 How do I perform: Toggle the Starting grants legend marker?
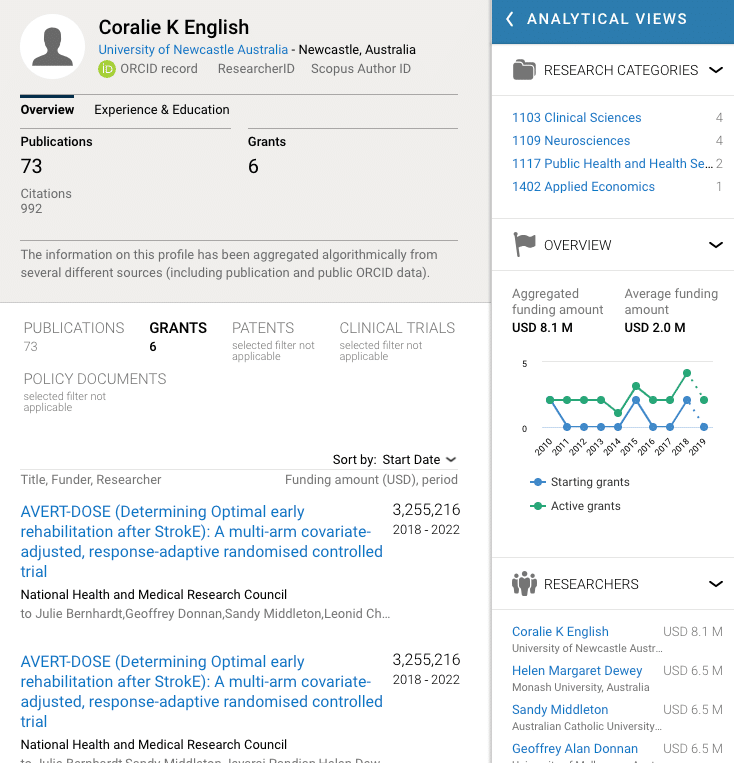537,482
